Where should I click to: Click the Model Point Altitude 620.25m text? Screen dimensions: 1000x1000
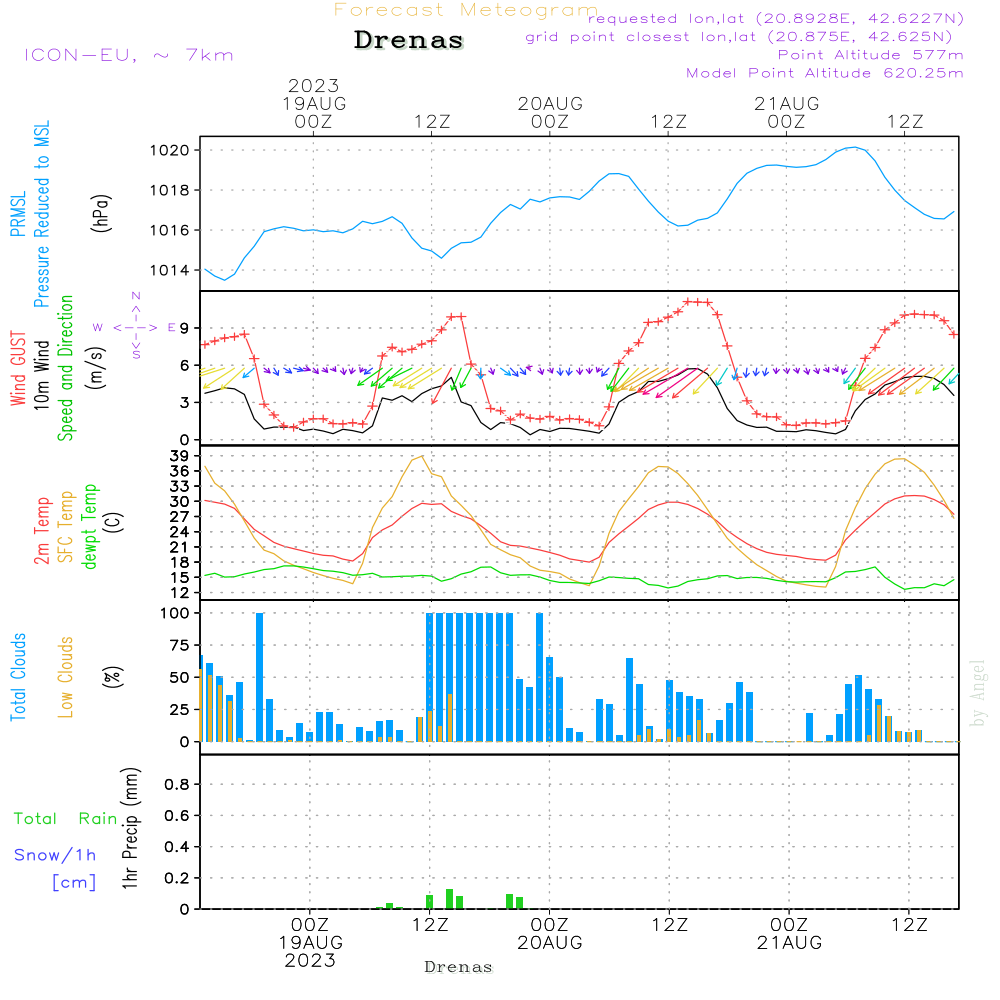[824, 73]
